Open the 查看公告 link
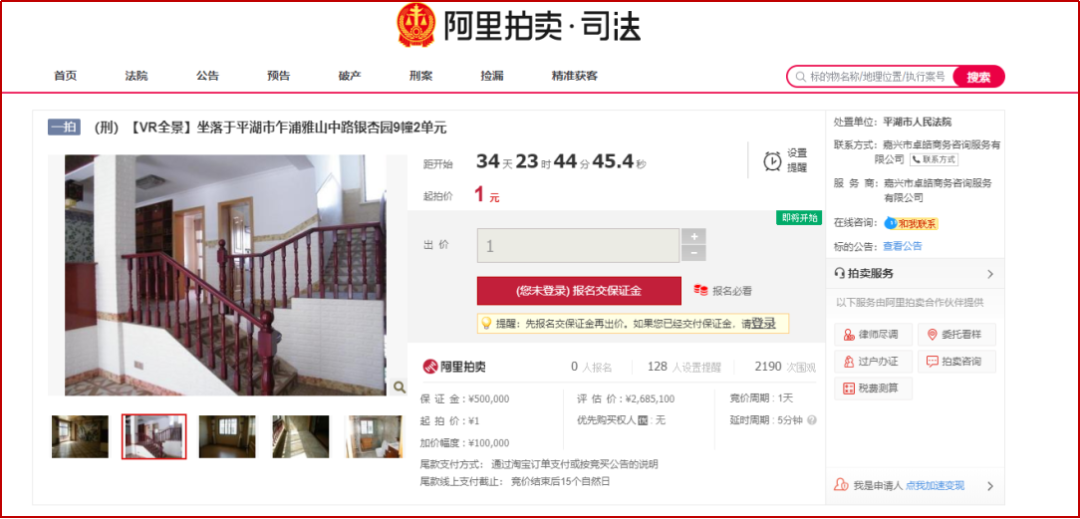1080x519 pixels. 902,246
